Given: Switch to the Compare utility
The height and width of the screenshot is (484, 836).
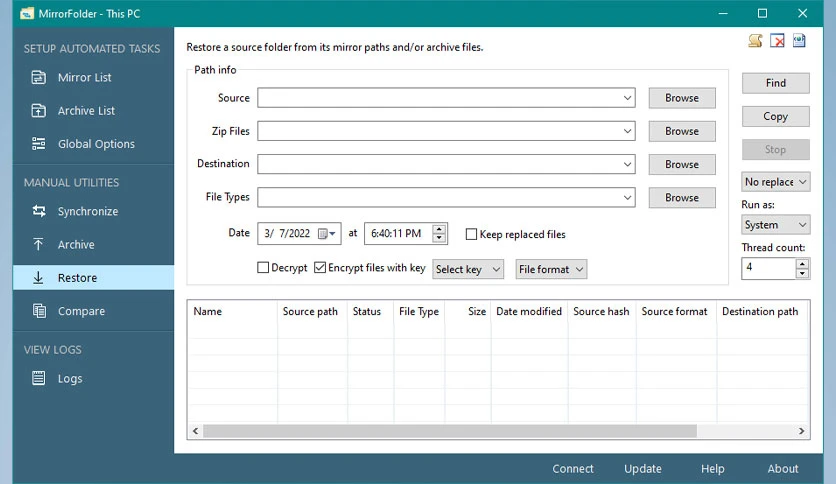Looking at the screenshot, I should click(x=81, y=311).
